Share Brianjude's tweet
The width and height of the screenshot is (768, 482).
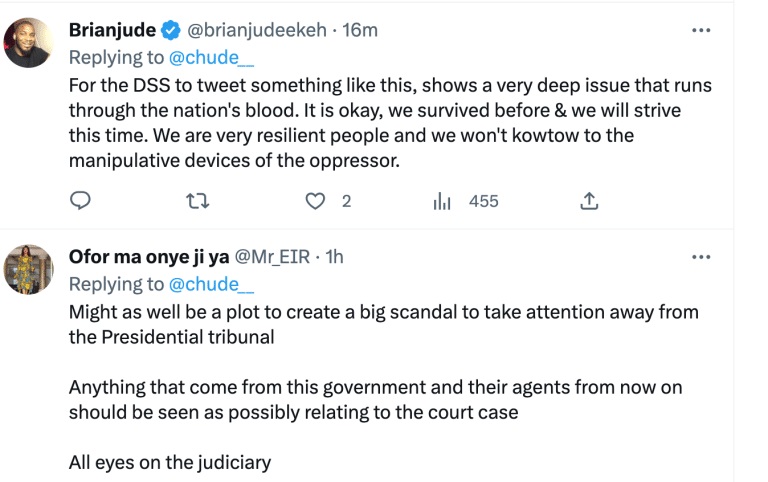(589, 201)
